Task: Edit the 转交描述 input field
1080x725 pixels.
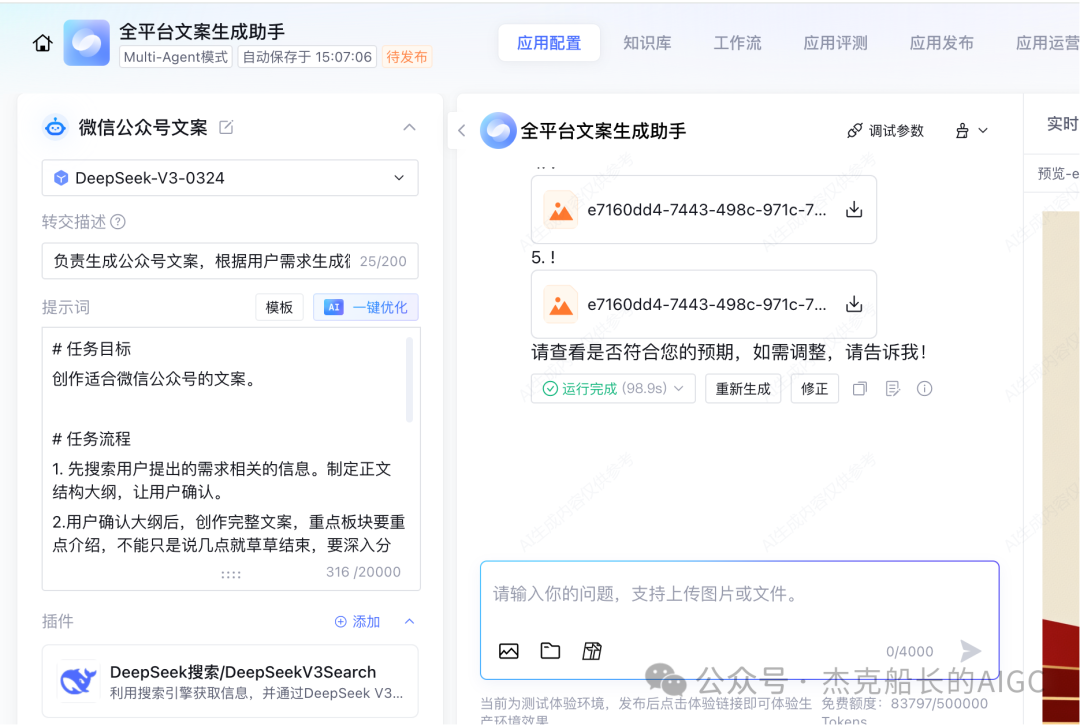Action: [230, 261]
